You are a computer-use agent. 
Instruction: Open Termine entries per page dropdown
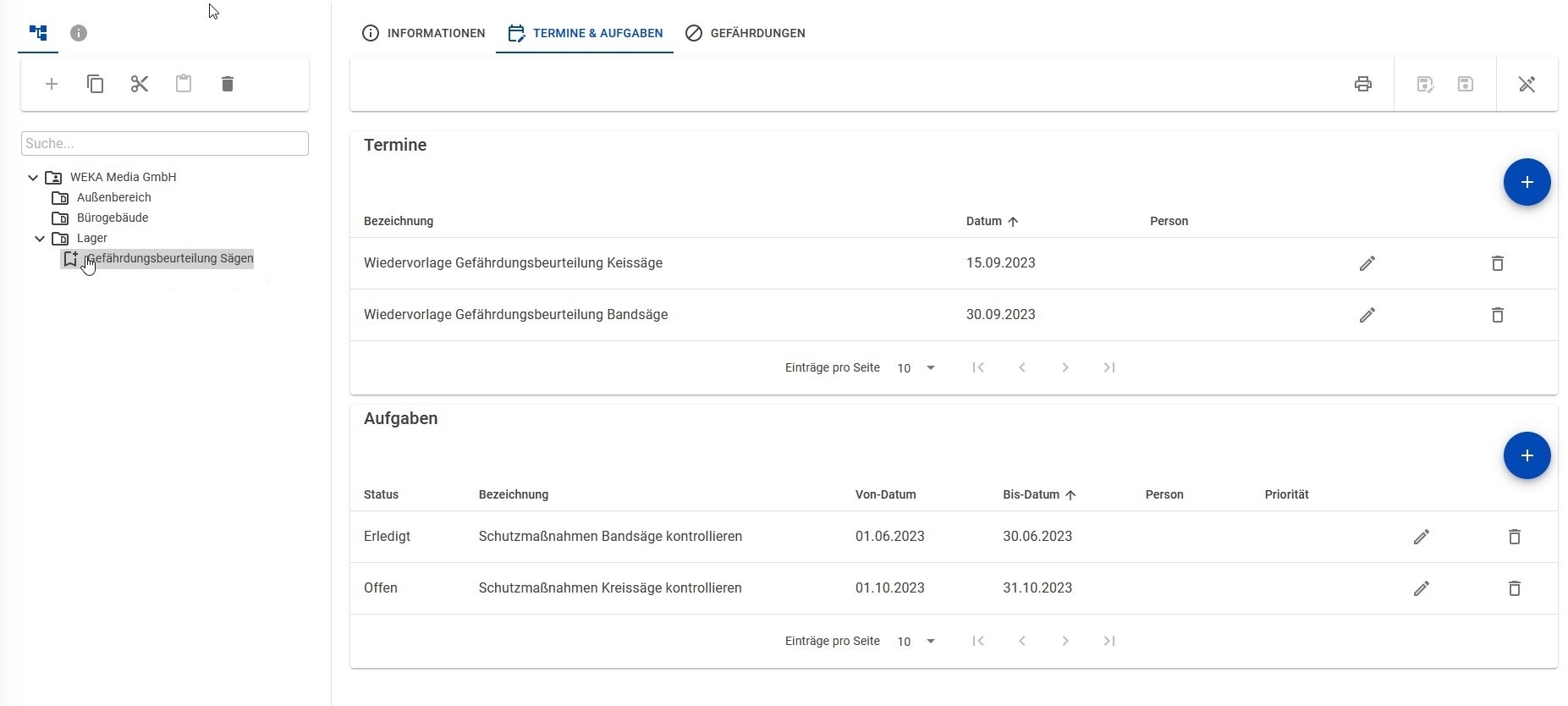coord(916,368)
